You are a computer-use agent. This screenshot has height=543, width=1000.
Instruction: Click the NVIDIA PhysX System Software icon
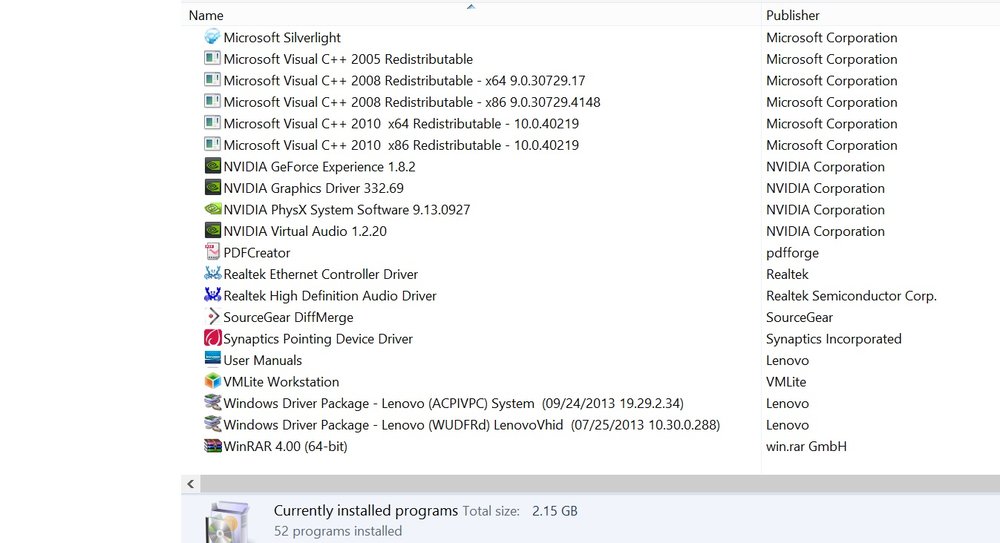212,209
